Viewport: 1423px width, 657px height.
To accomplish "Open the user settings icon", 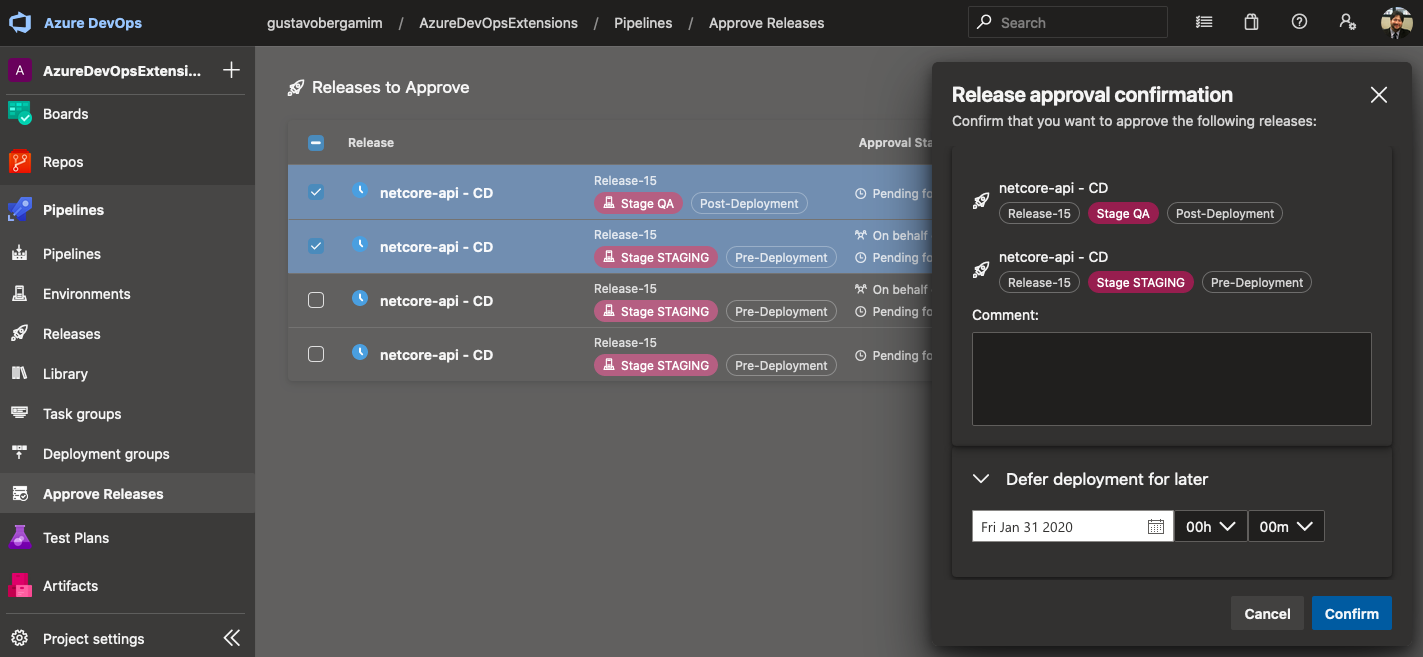I will (1347, 22).
